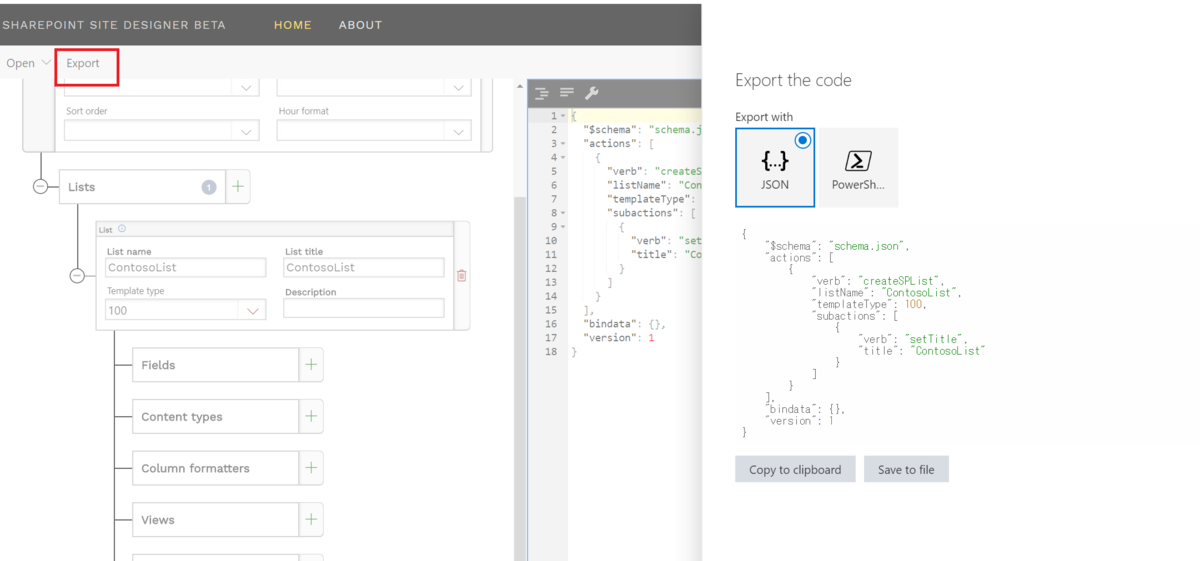1200x561 pixels.
Task: Click the List name input field
Action: [185, 268]
